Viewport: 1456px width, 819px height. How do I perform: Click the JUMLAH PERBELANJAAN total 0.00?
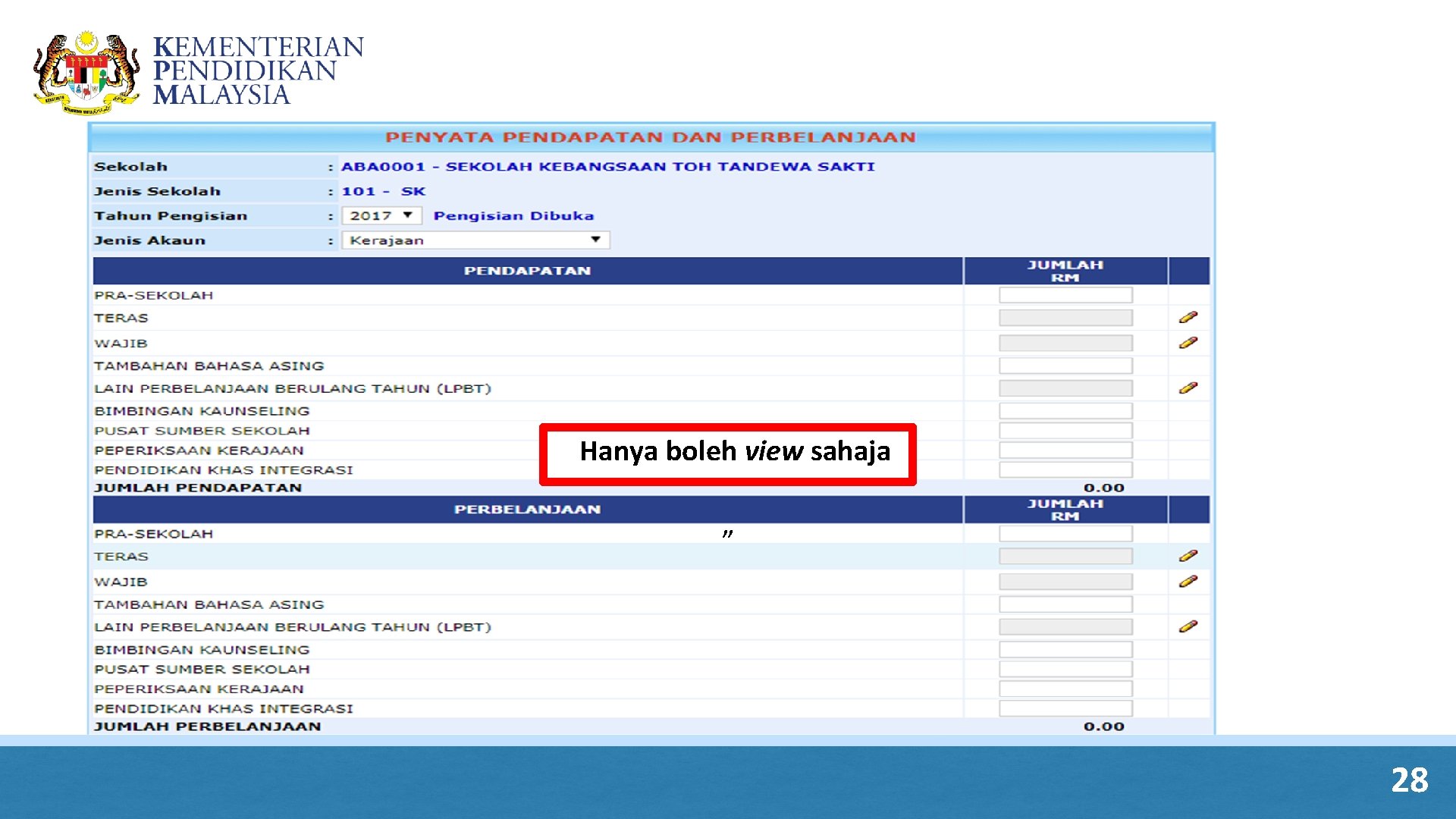tap(1103, 726)
